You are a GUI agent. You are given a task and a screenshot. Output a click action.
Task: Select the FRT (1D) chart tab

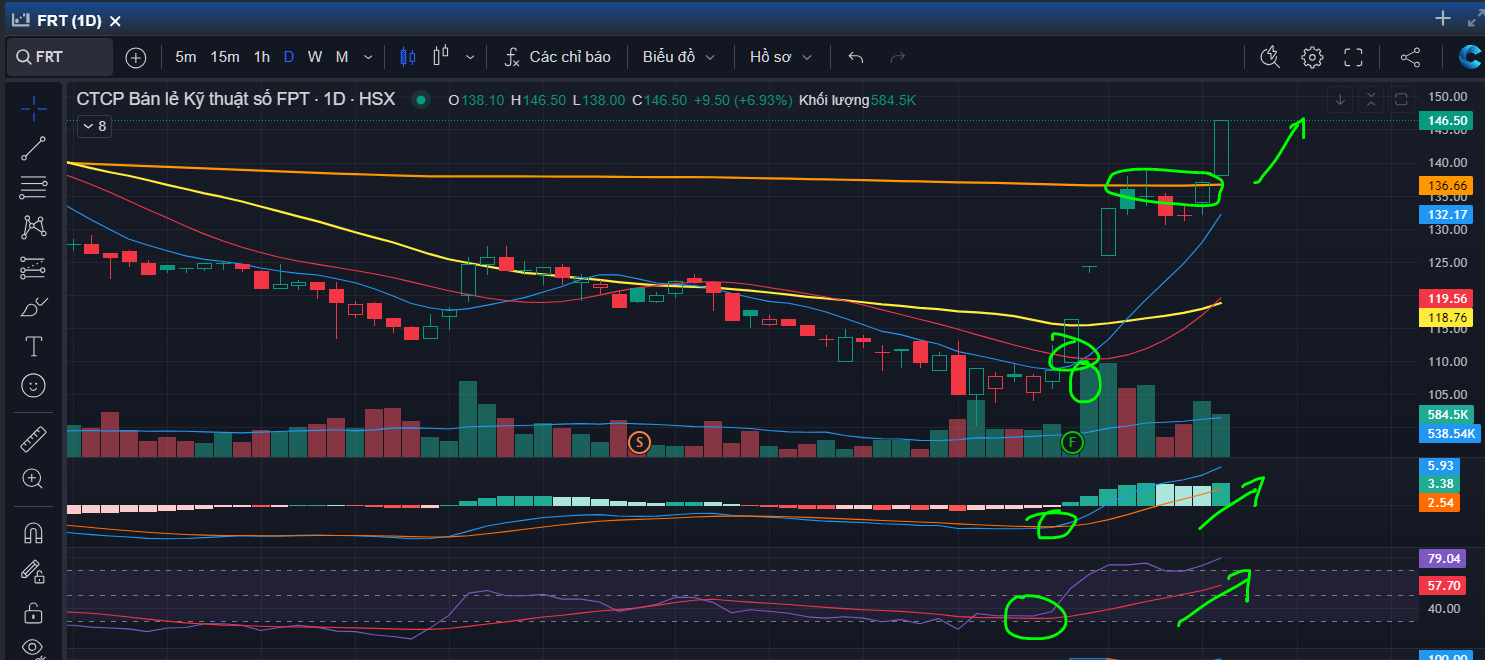68,21
